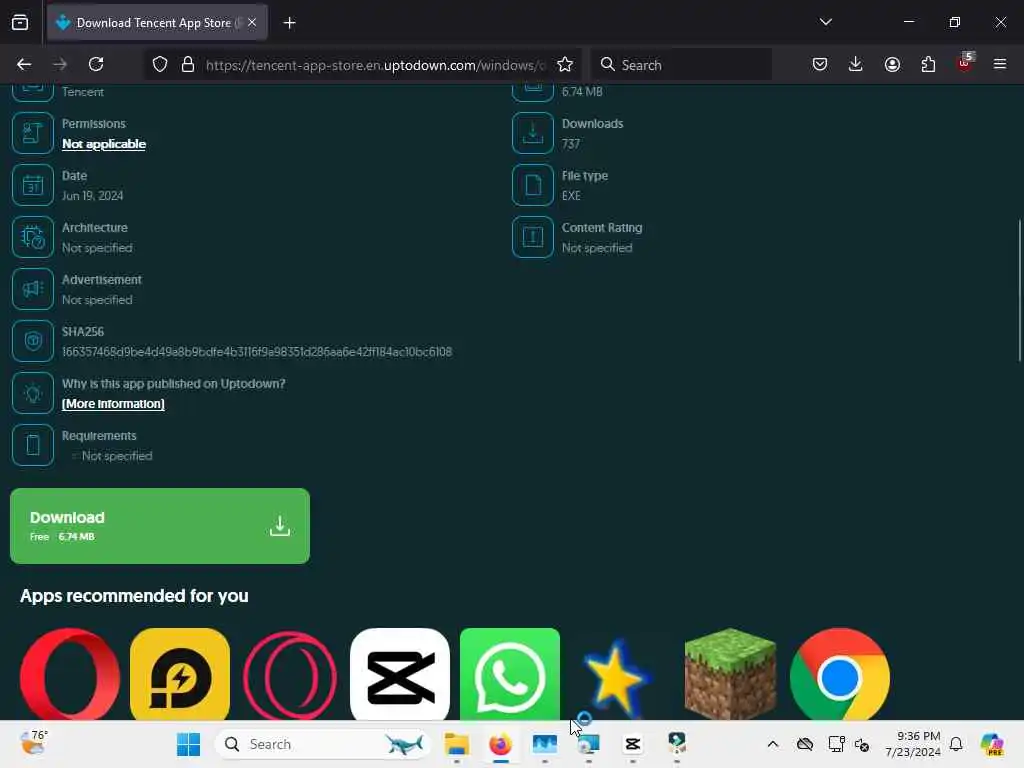Open the More information link
Image resolution: width=1024 pixels, height=768 pixels.
tap(113, 404)
